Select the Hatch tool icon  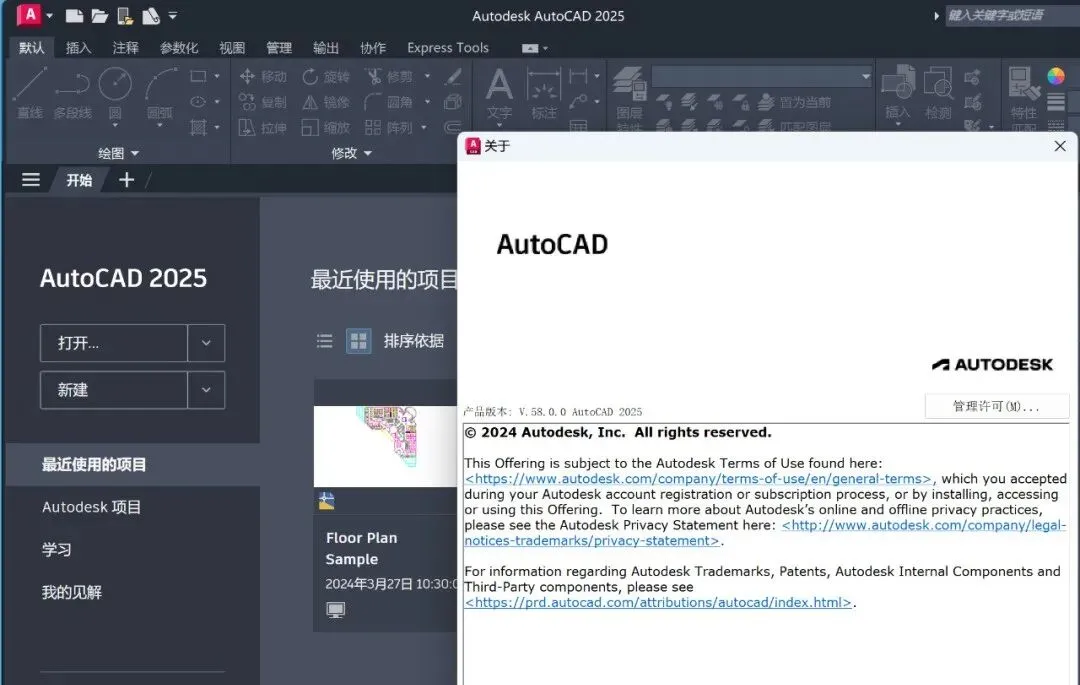point(198,127)
